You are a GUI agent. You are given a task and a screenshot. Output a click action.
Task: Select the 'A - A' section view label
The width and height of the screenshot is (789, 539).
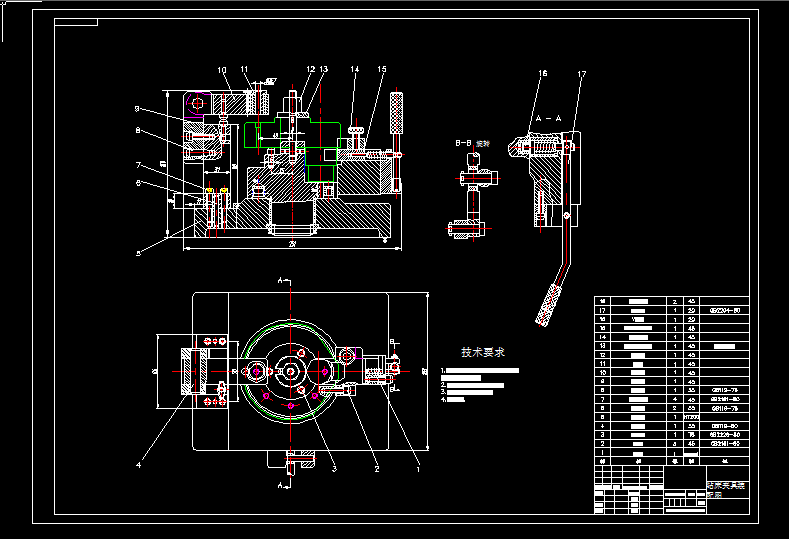coord(548,118)
